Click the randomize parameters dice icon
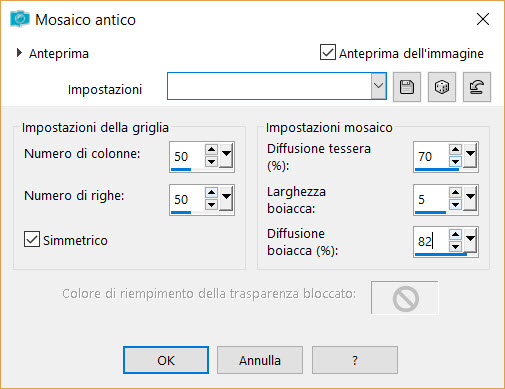Viewport: 505px width, 389px height. (442, 87)
